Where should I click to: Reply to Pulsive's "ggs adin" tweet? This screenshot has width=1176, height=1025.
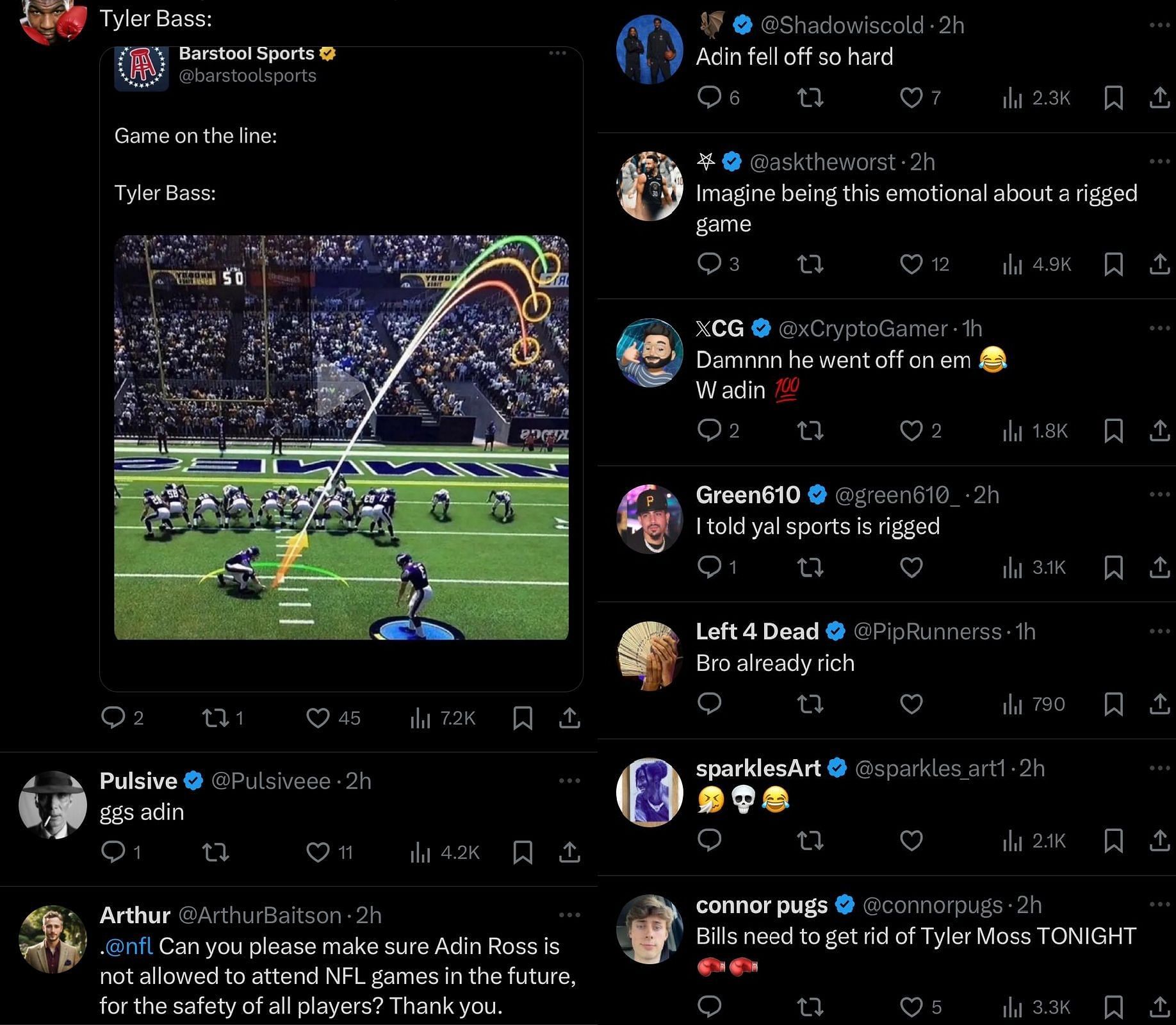point(113,852)
